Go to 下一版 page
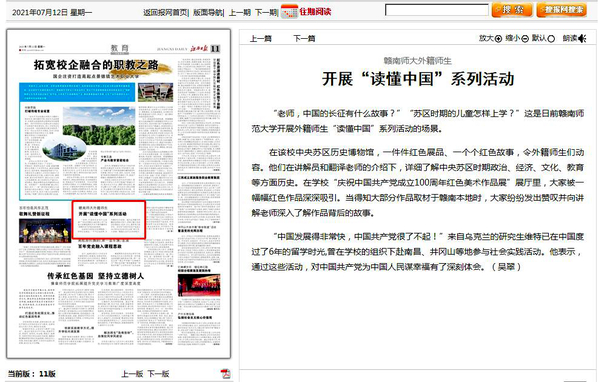Viewport: 598px width, 382px height. coord(158,374)
